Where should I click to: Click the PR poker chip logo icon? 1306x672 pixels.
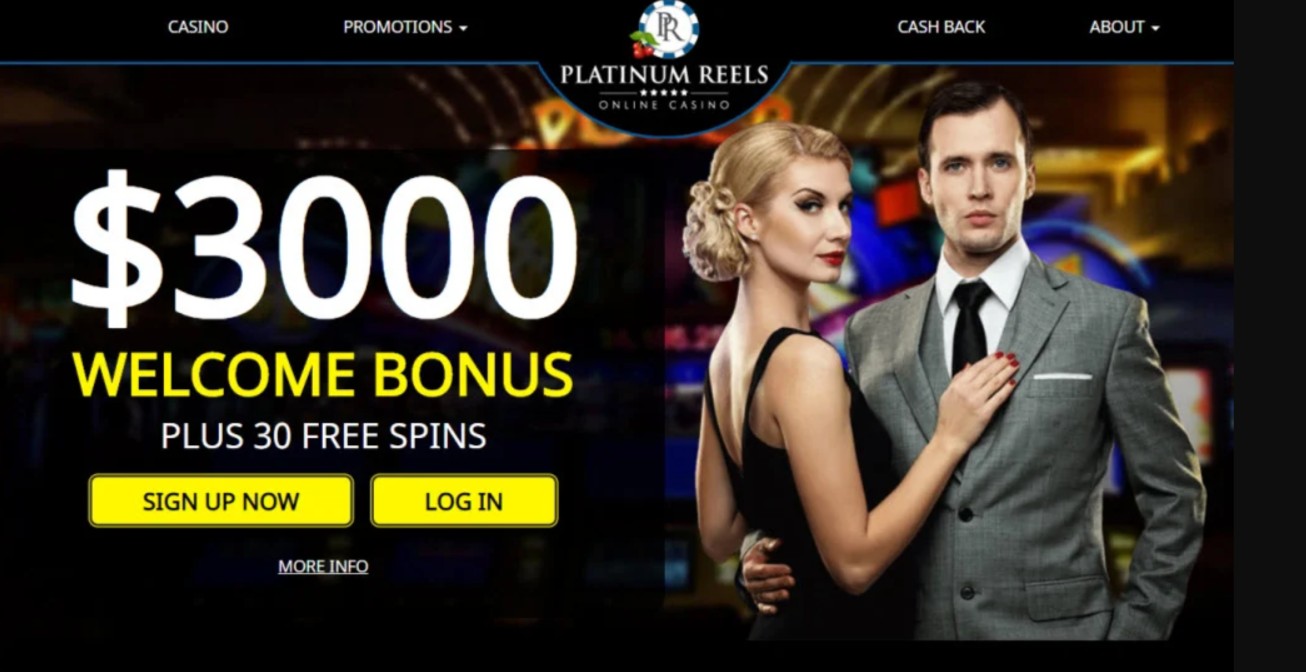(x=668, y=28)
